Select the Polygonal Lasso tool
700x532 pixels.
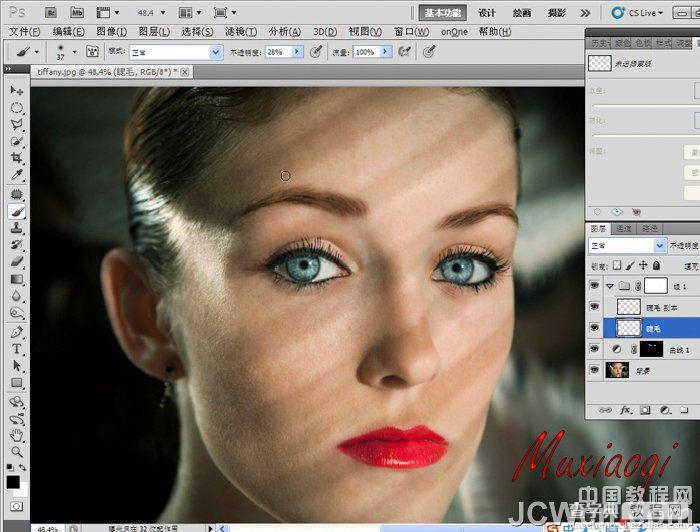tap(17, 125)
